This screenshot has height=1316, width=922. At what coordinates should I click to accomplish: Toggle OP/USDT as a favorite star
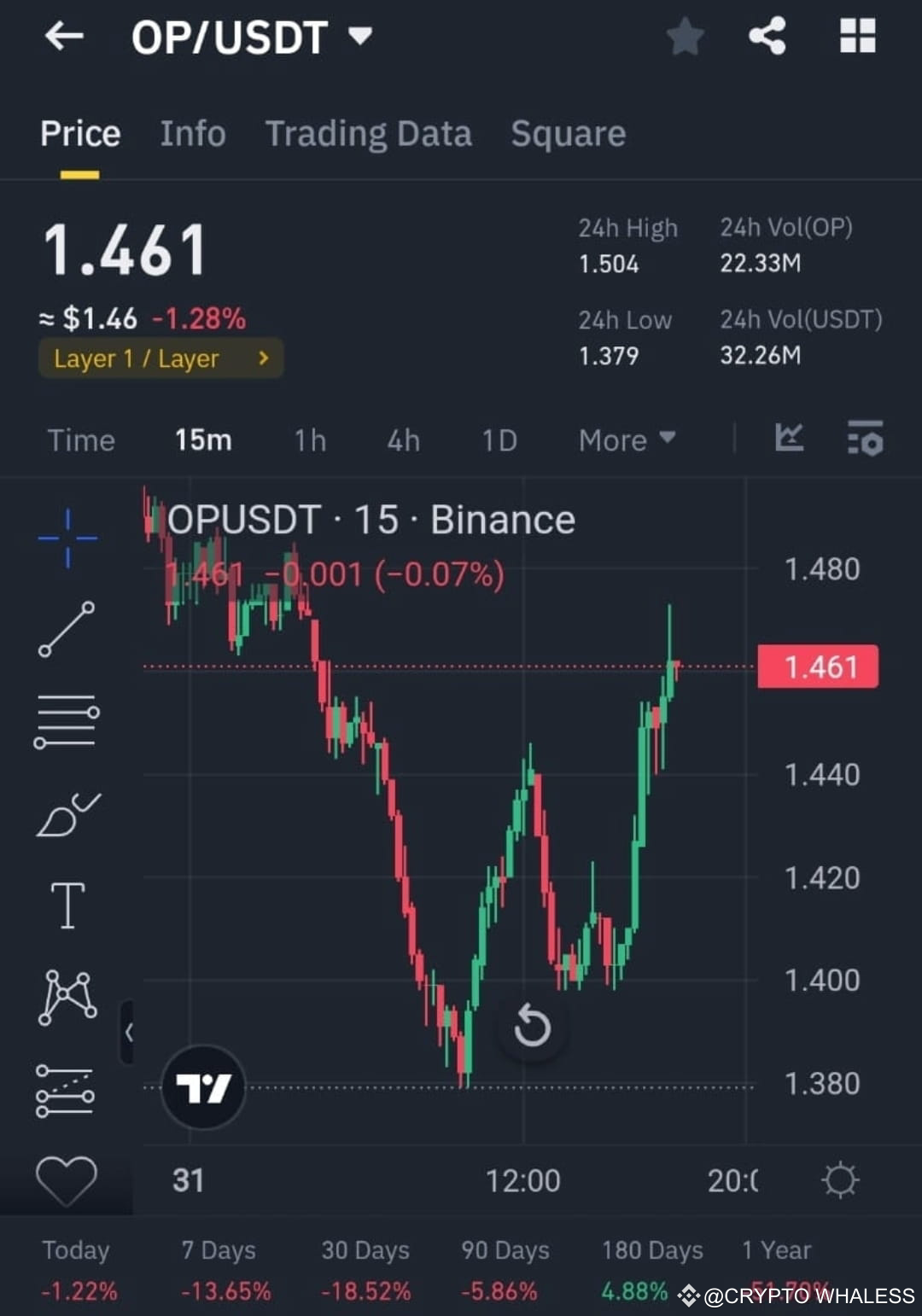pyautogui.click(x=685, y=36)
